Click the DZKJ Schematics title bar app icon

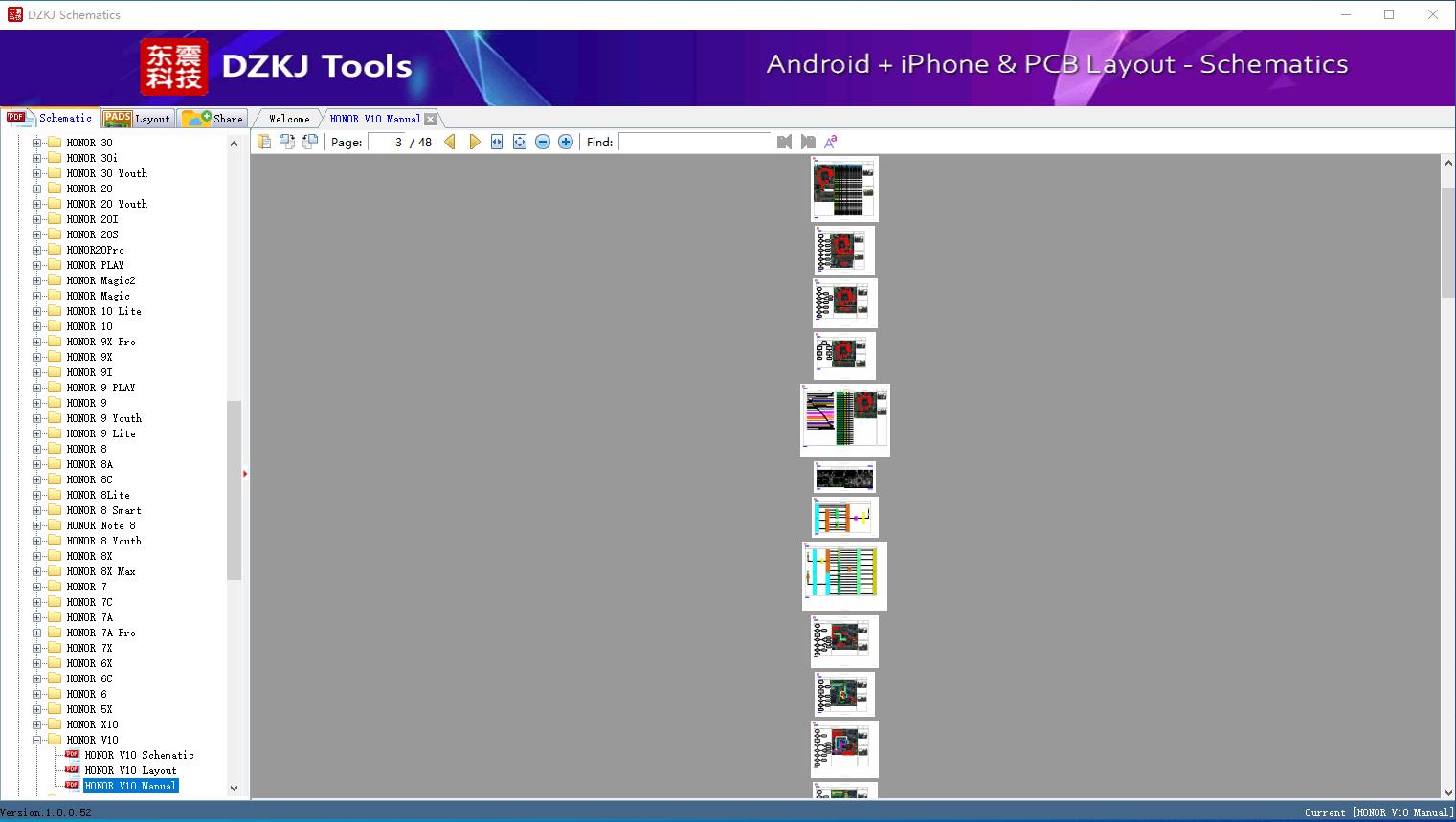(x=14, y=14)
